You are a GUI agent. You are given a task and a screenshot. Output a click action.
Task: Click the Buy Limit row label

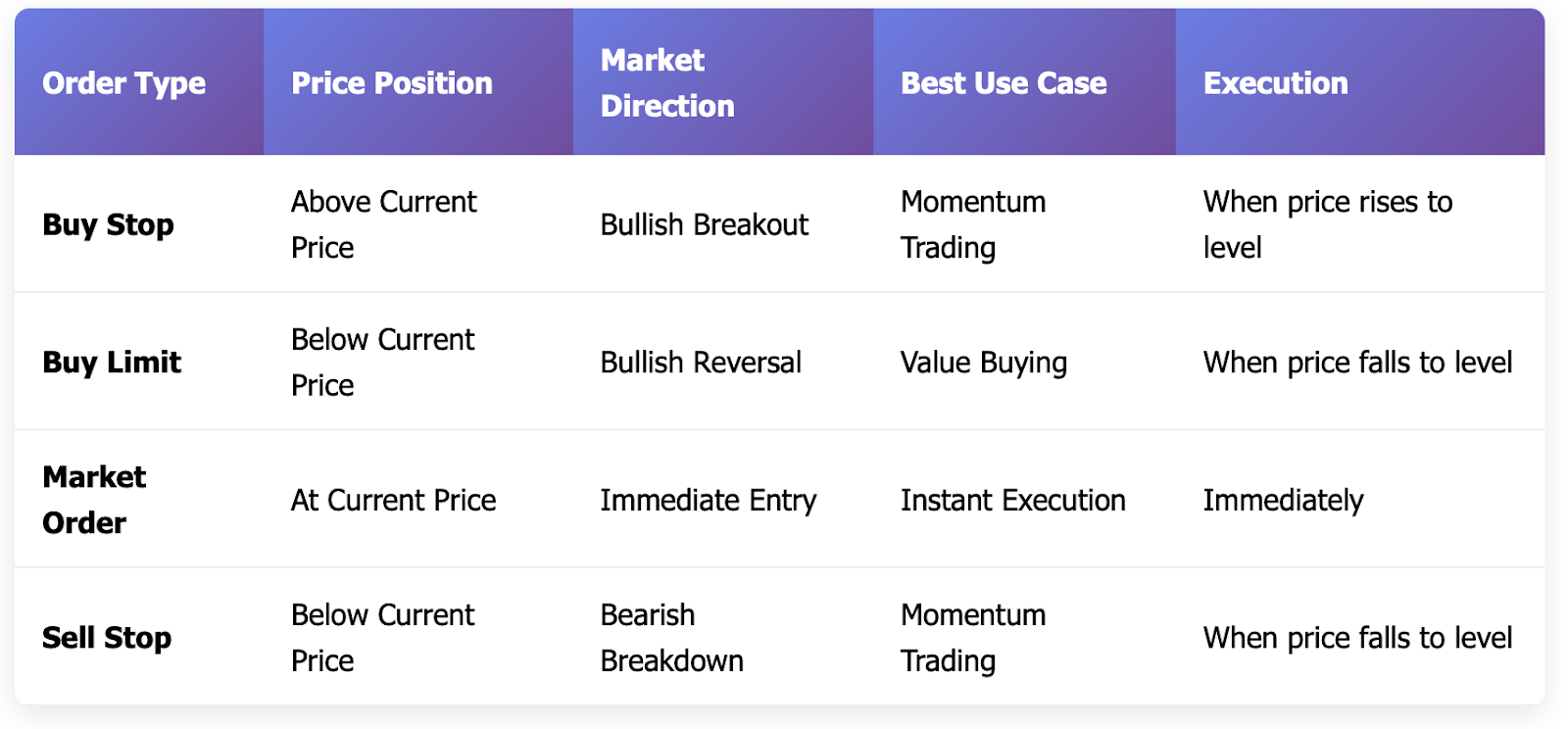[x=112, y=363]
